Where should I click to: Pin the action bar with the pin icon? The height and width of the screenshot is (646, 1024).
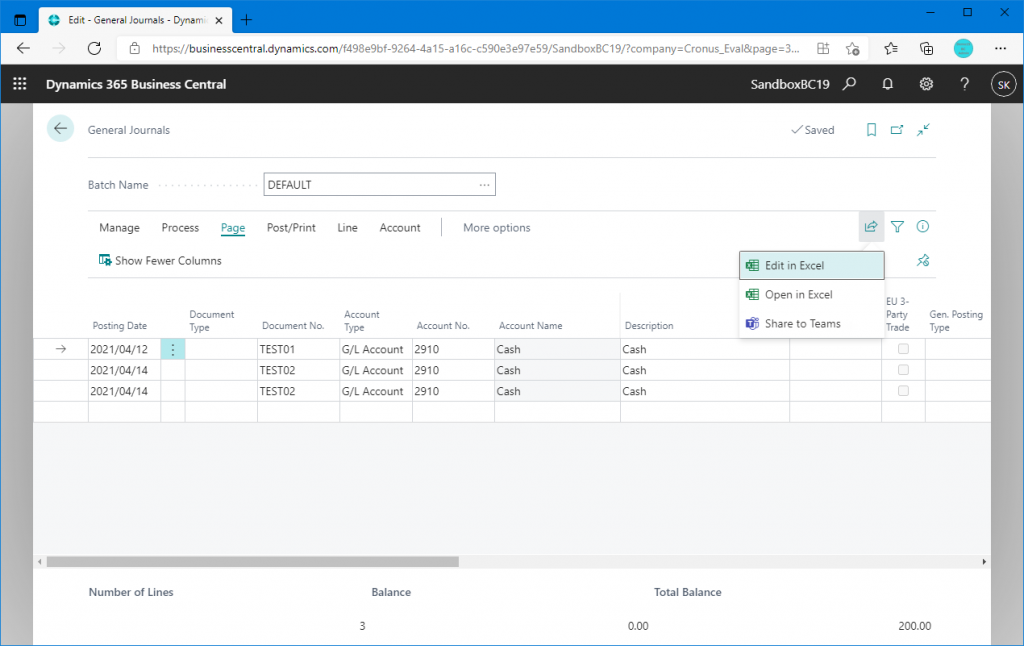(x=923, y=260)
